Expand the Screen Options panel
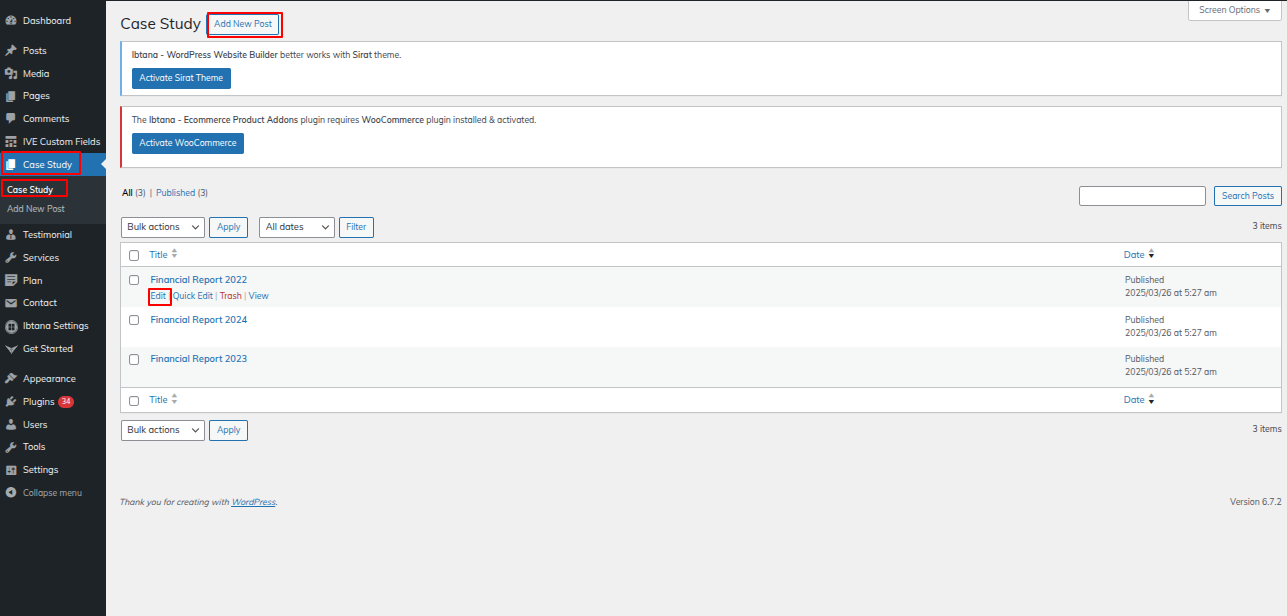 point(1234,10)
